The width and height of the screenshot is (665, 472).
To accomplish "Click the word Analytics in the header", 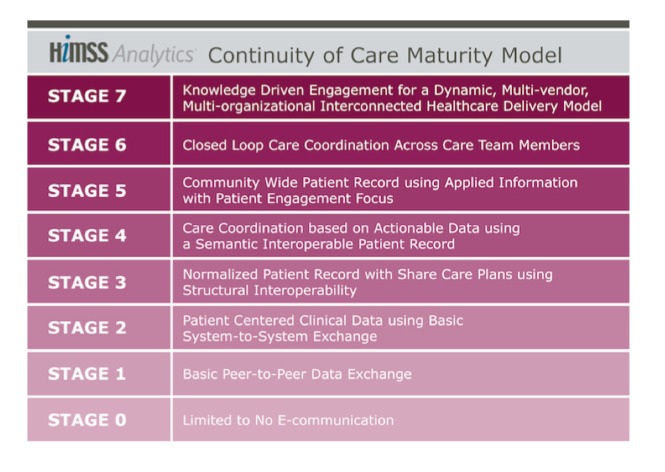I will [154, 55].
